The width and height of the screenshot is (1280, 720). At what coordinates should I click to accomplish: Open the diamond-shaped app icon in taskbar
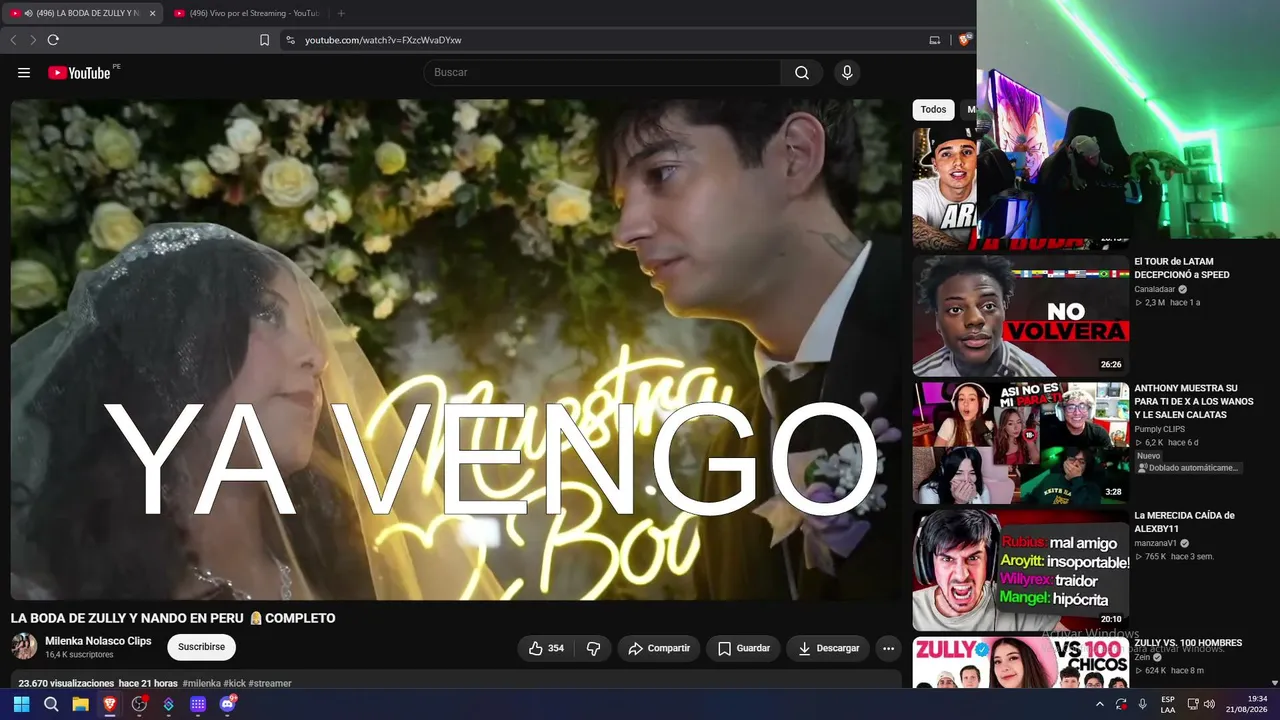168,704
